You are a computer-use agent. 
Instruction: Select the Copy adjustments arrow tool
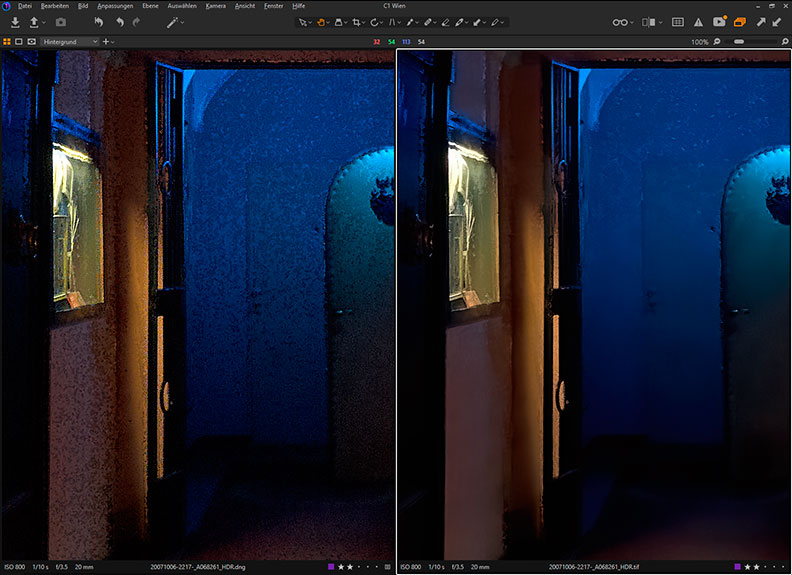pos(477,22)
